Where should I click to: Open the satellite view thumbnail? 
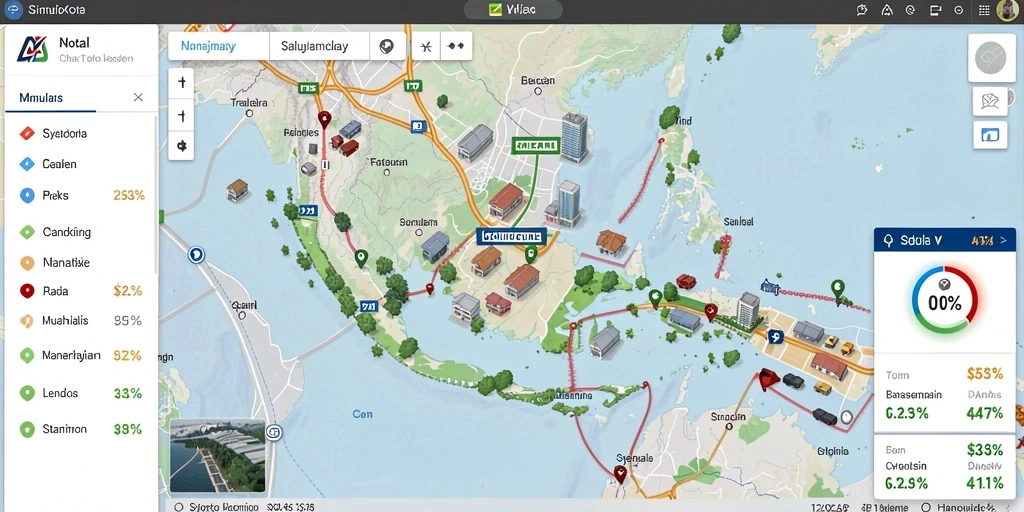tap(217, 455)
